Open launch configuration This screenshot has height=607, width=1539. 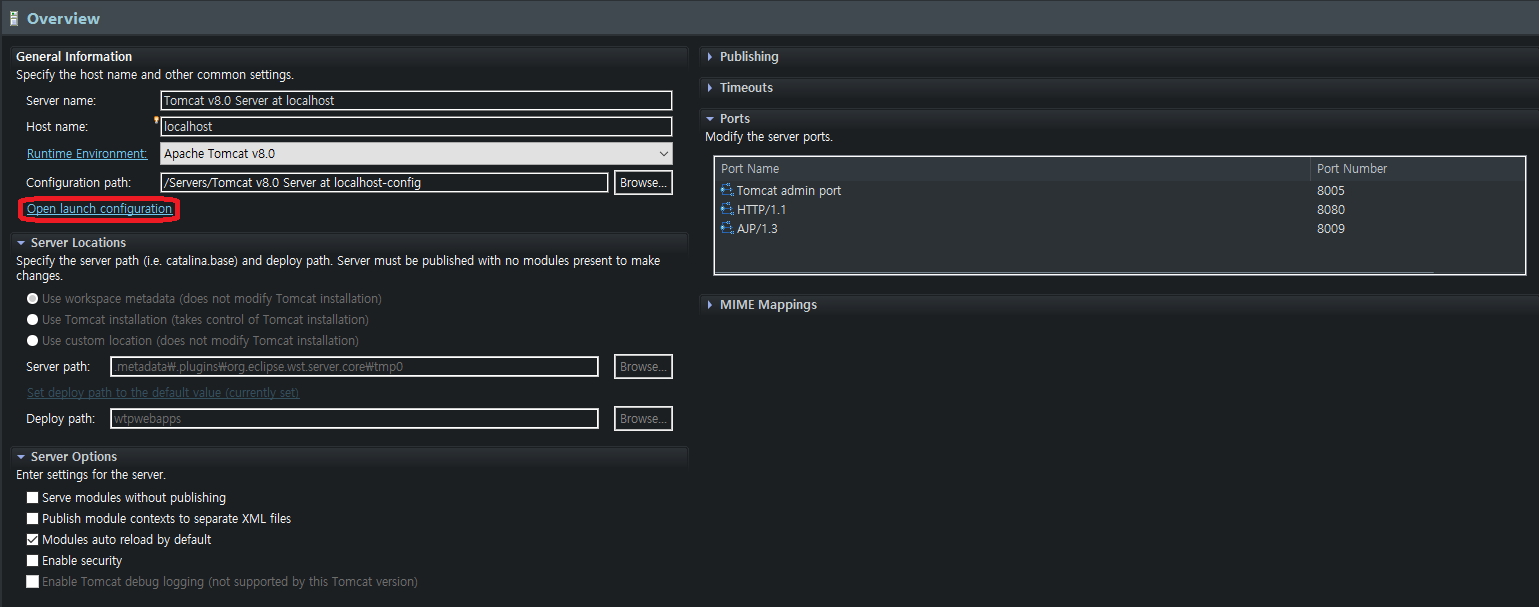97,208
